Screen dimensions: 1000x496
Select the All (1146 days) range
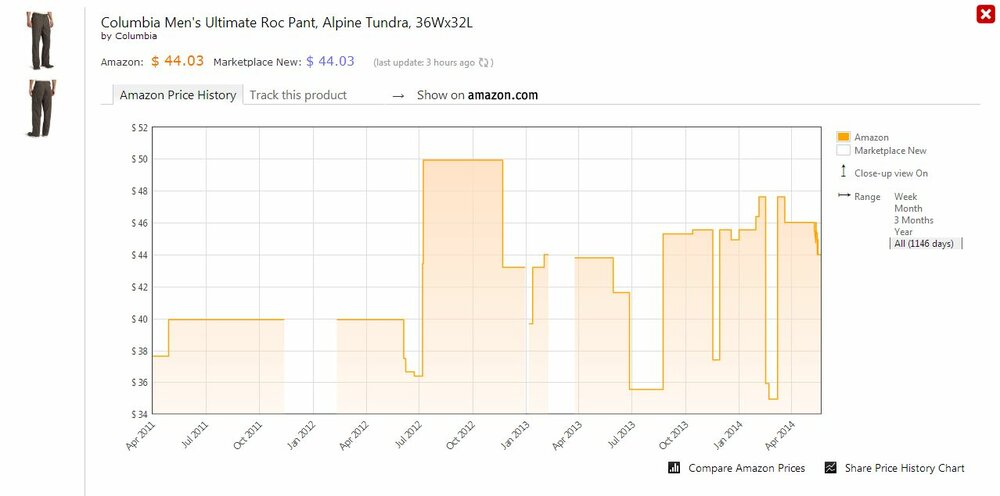point(924,244)
